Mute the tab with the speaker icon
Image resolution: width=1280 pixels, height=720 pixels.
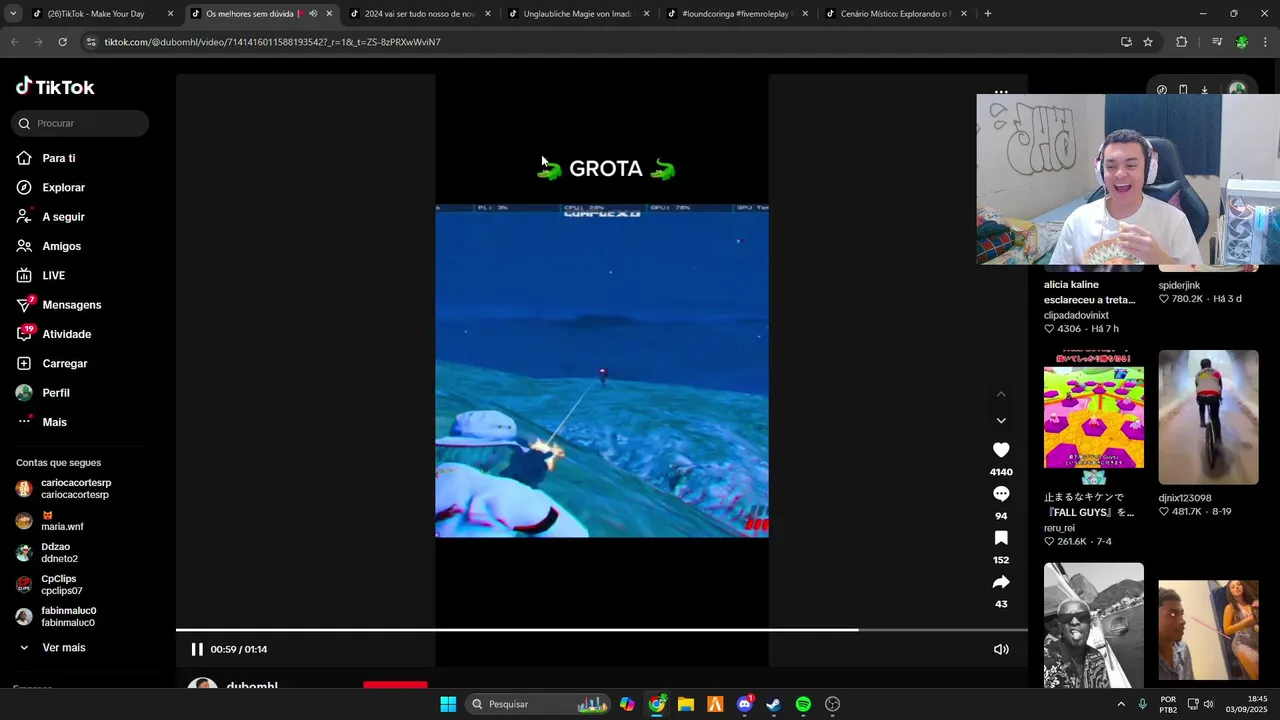tap(313, 14)
